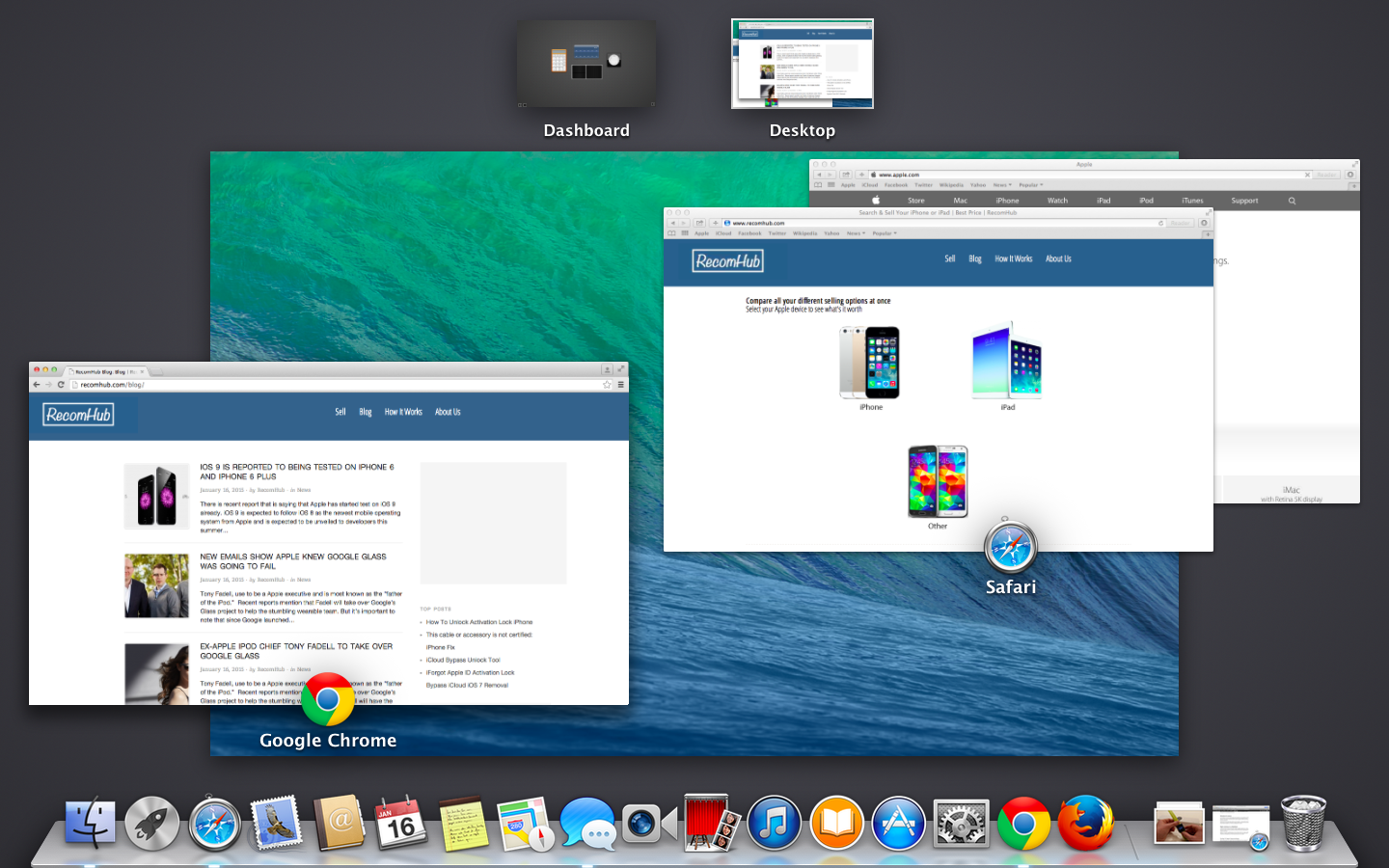
Task: Open Google Glass emails article headline
Action: pos(293,561)
